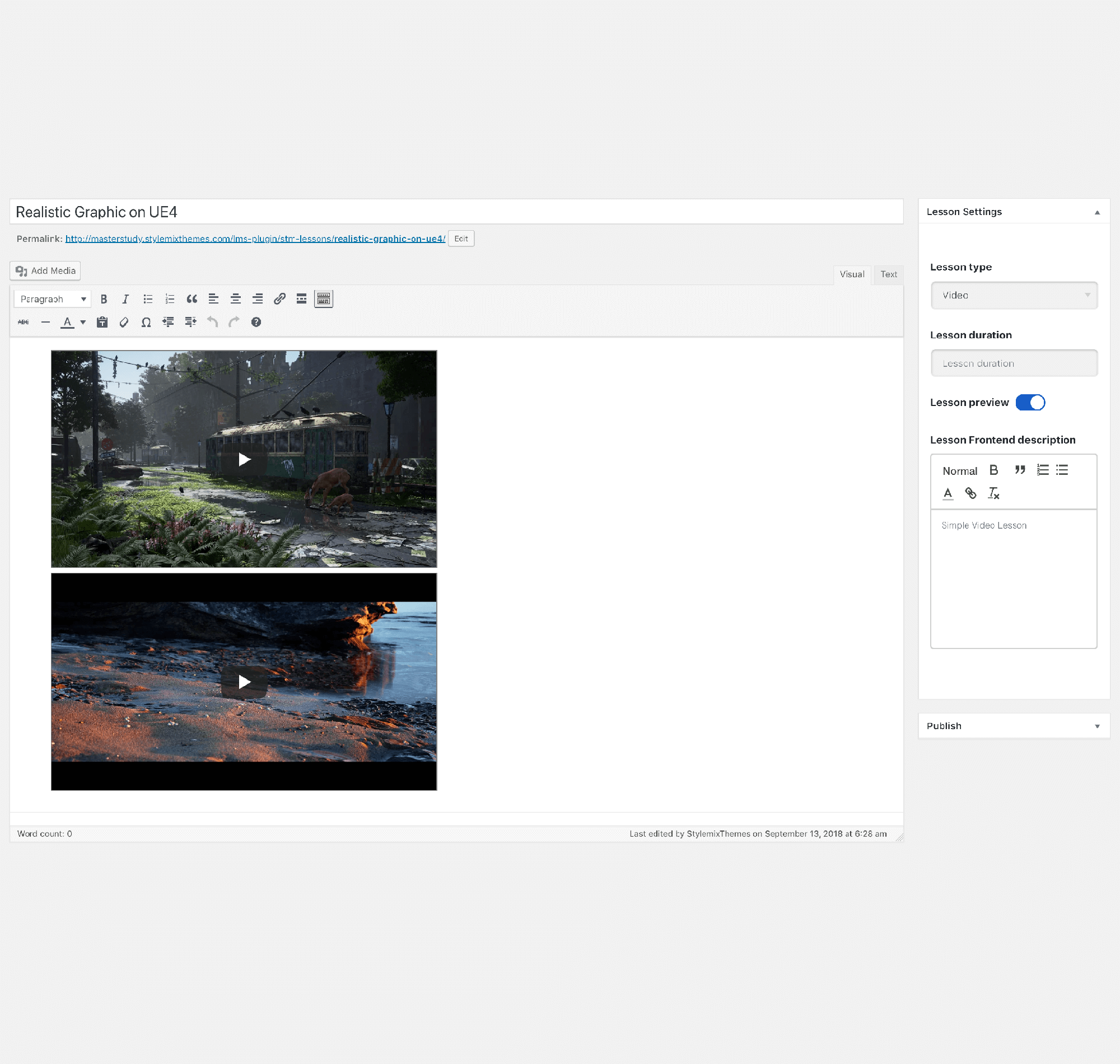1120x1064 pixels.
Task: Toggle the Lesson preview switch
Action: [x=1030, y=403]
